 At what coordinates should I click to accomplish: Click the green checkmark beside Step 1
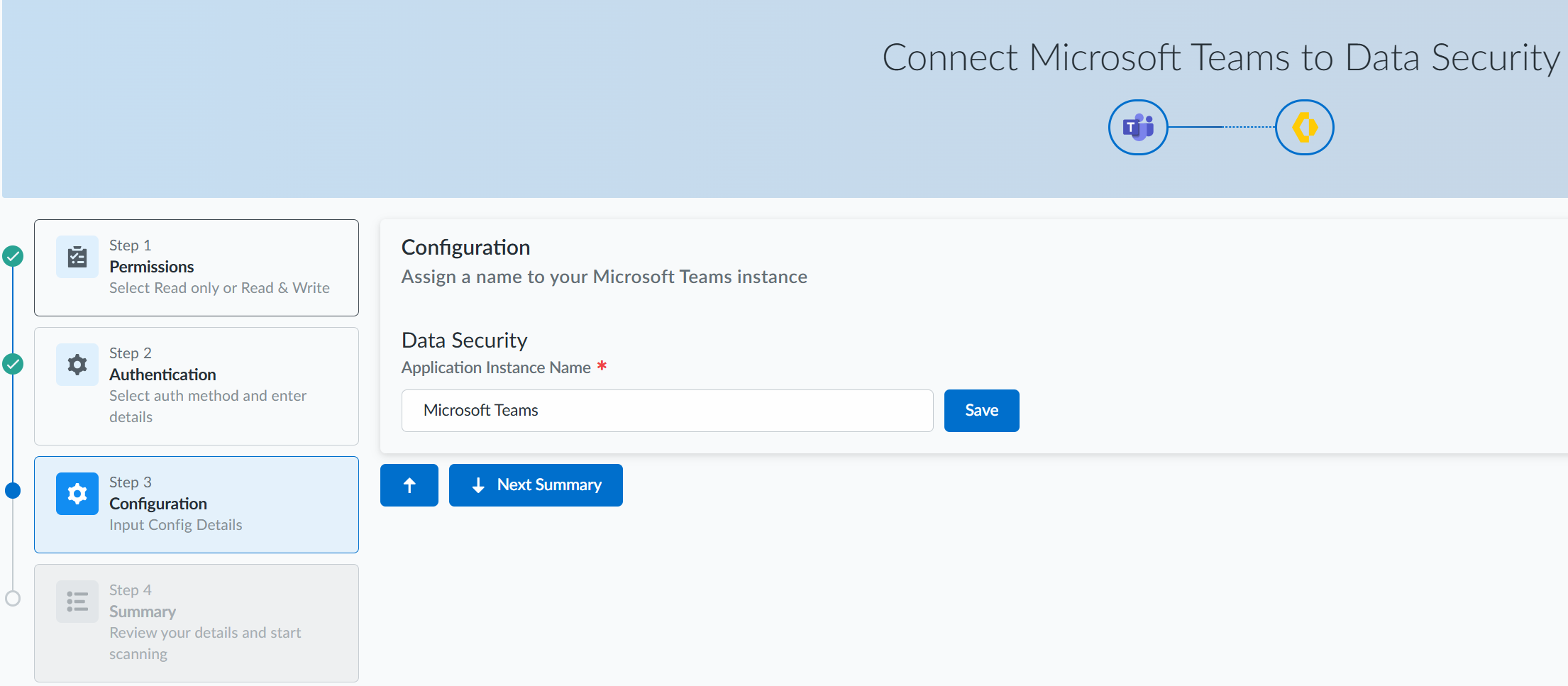point(13,256)
